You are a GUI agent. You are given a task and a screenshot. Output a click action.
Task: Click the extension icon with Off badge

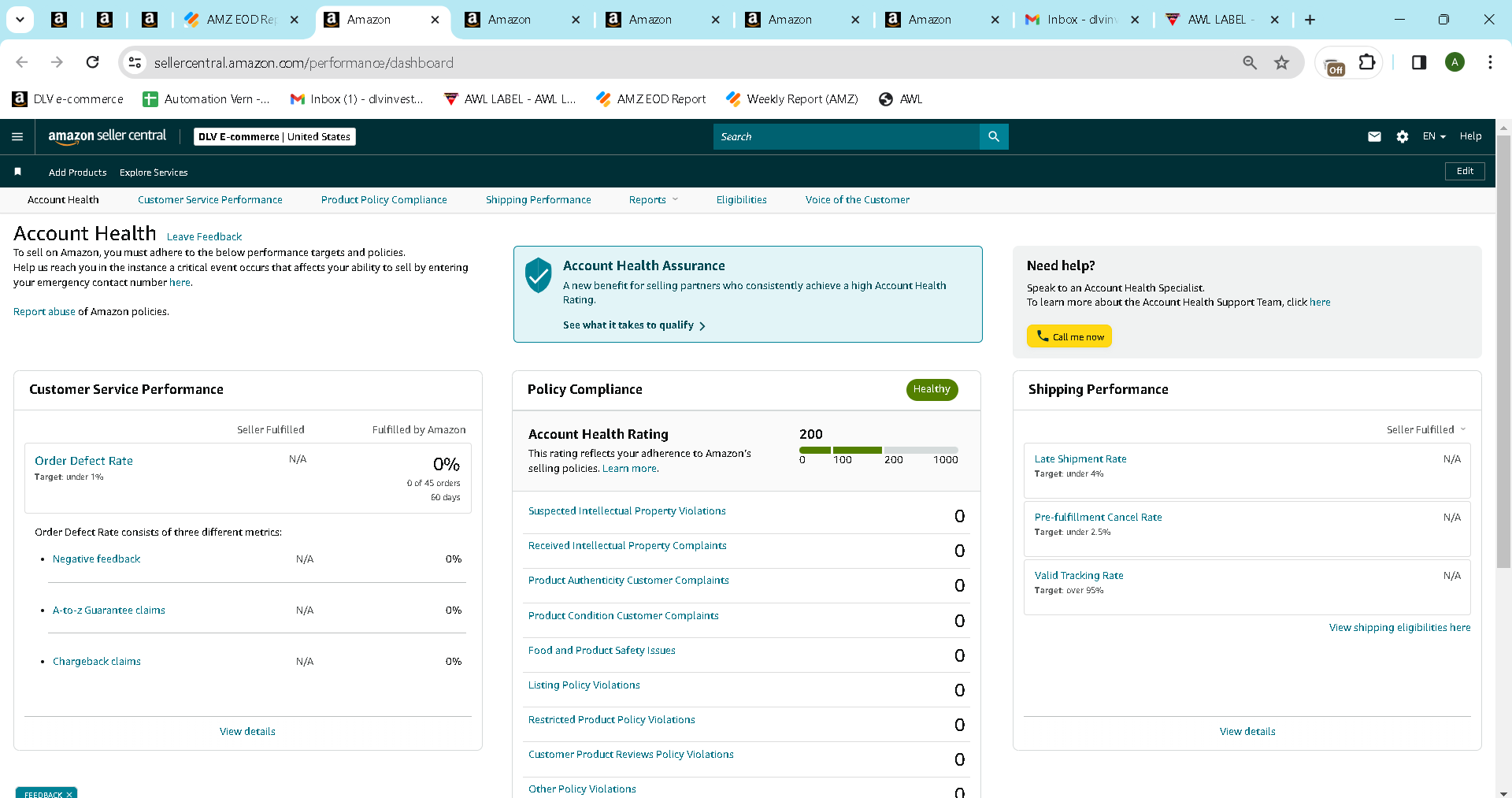click(x=1334, y=66)
